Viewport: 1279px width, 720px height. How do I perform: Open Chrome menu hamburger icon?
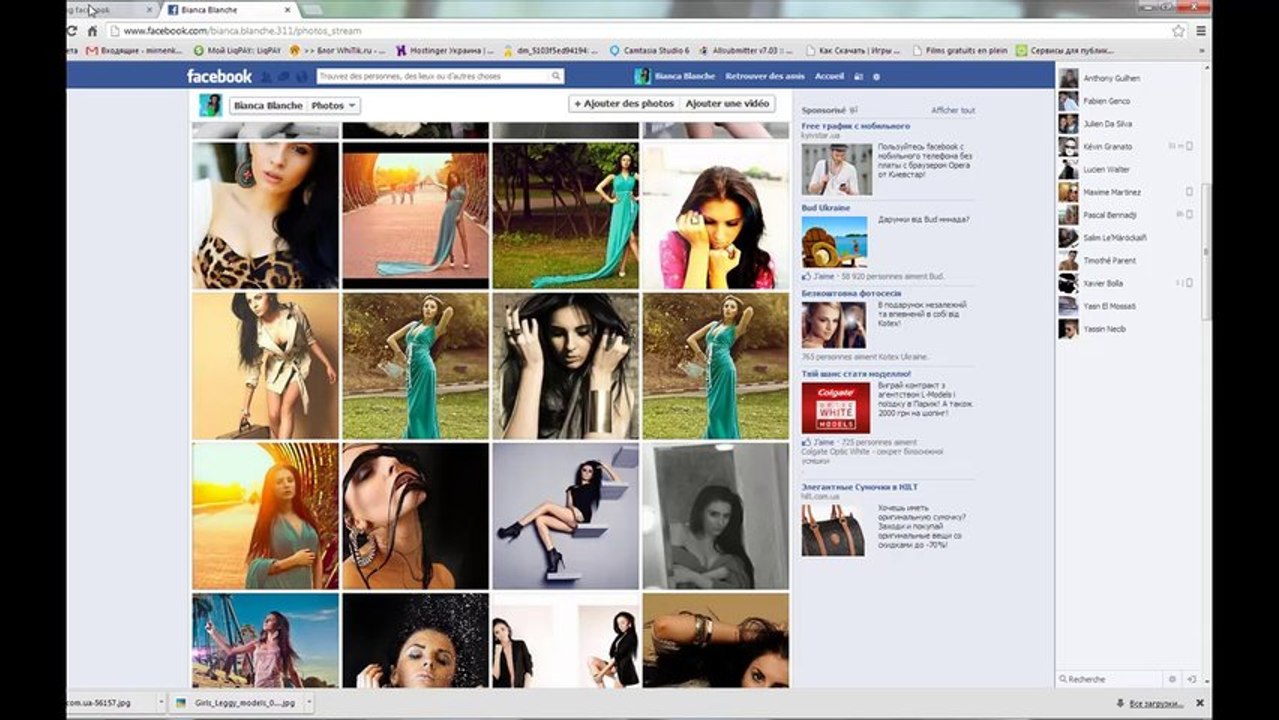tap(1200, 31)
